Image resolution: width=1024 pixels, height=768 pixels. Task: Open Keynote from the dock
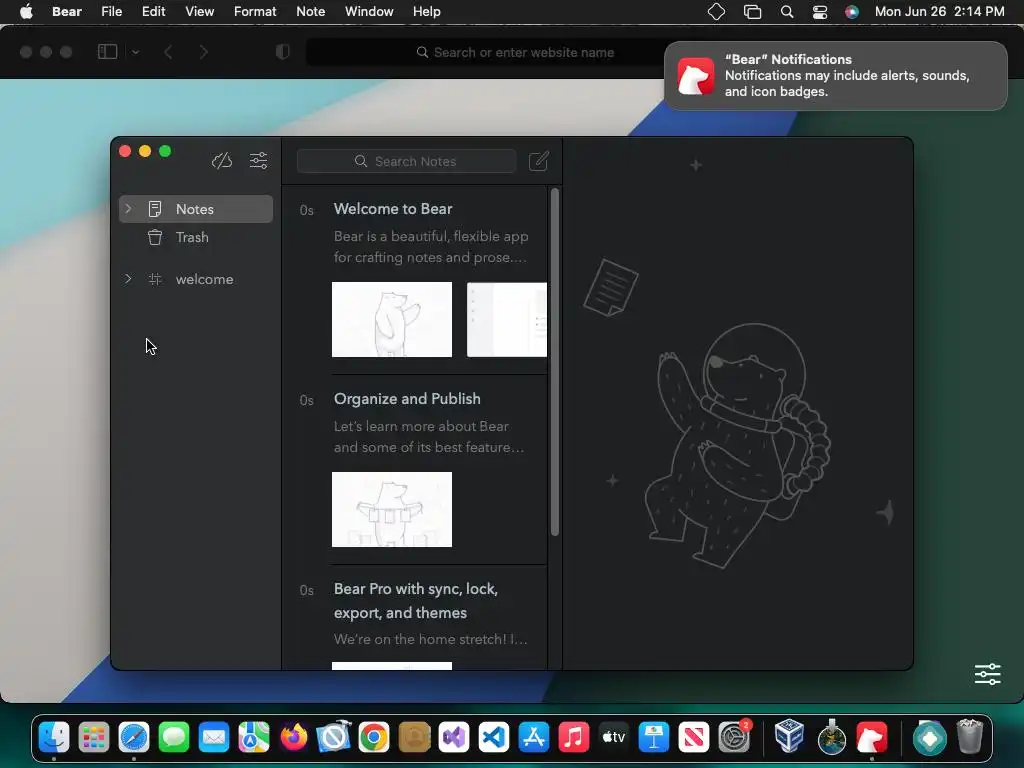coord(654,738)
